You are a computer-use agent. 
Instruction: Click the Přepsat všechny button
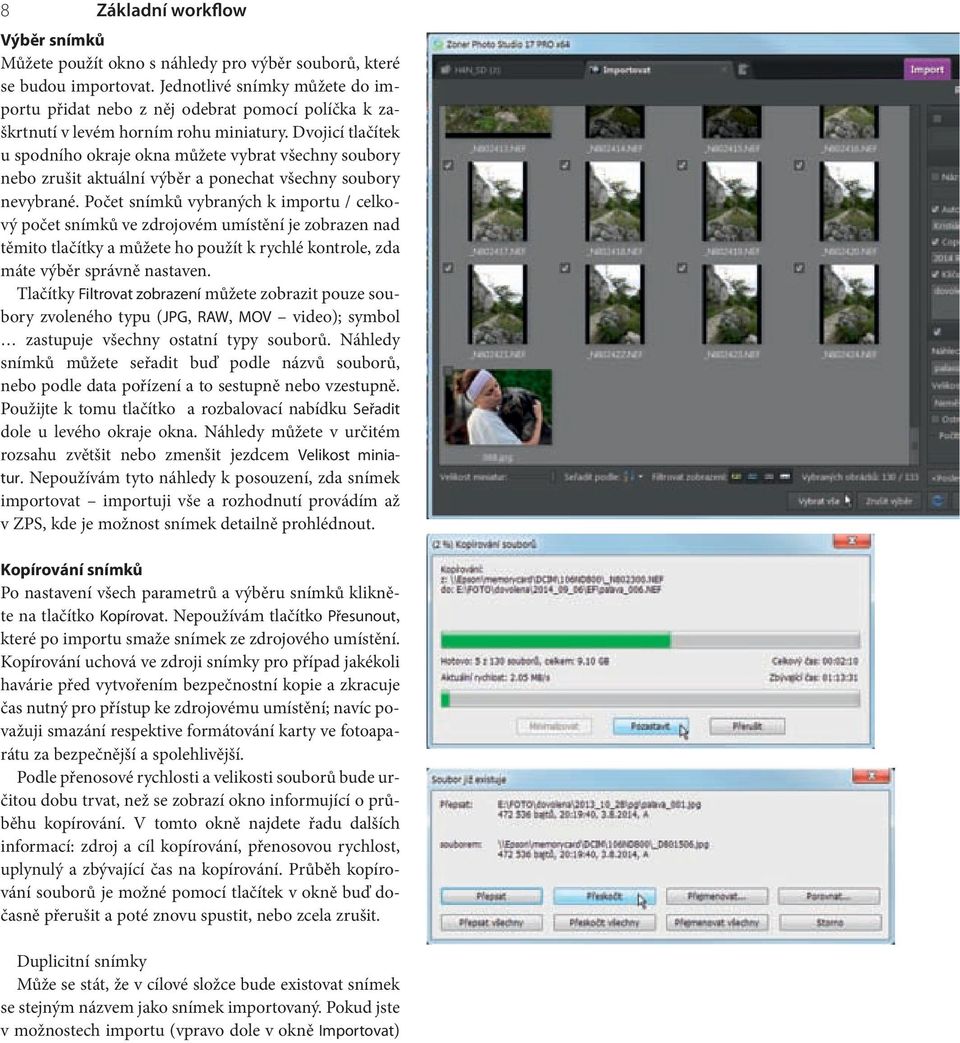point(491,923)
